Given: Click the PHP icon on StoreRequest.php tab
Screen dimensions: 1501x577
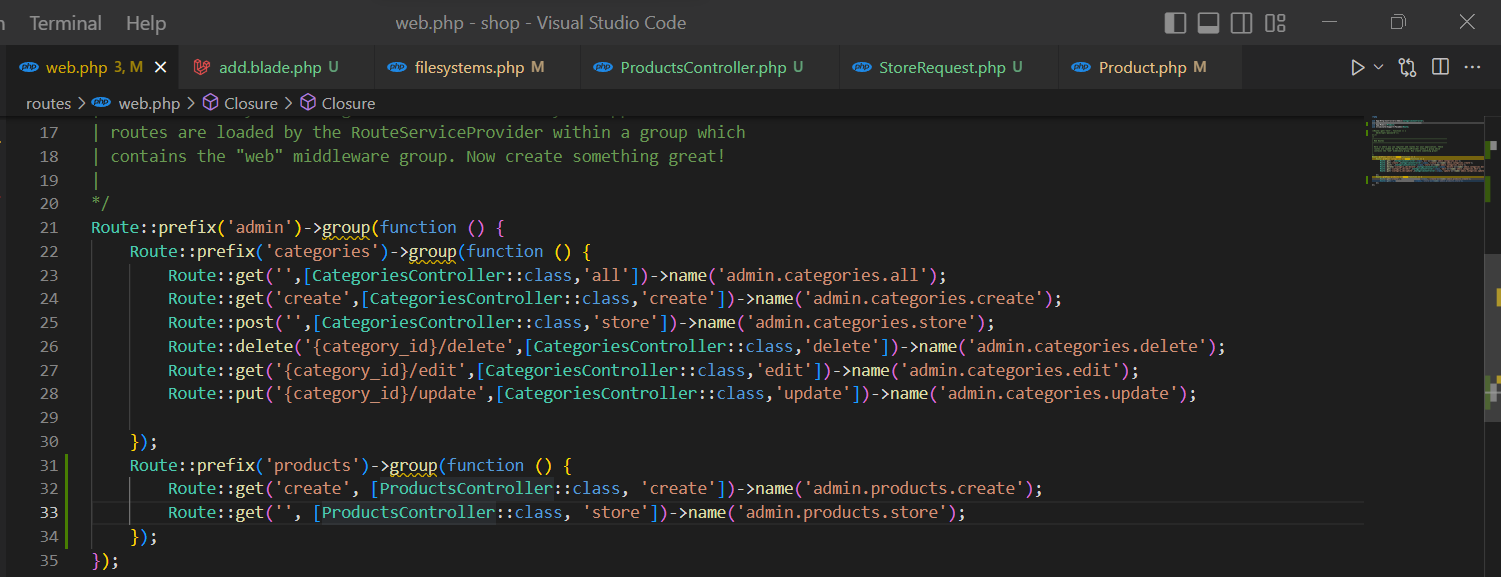Looking at the screenshot, I should (861, 68).
